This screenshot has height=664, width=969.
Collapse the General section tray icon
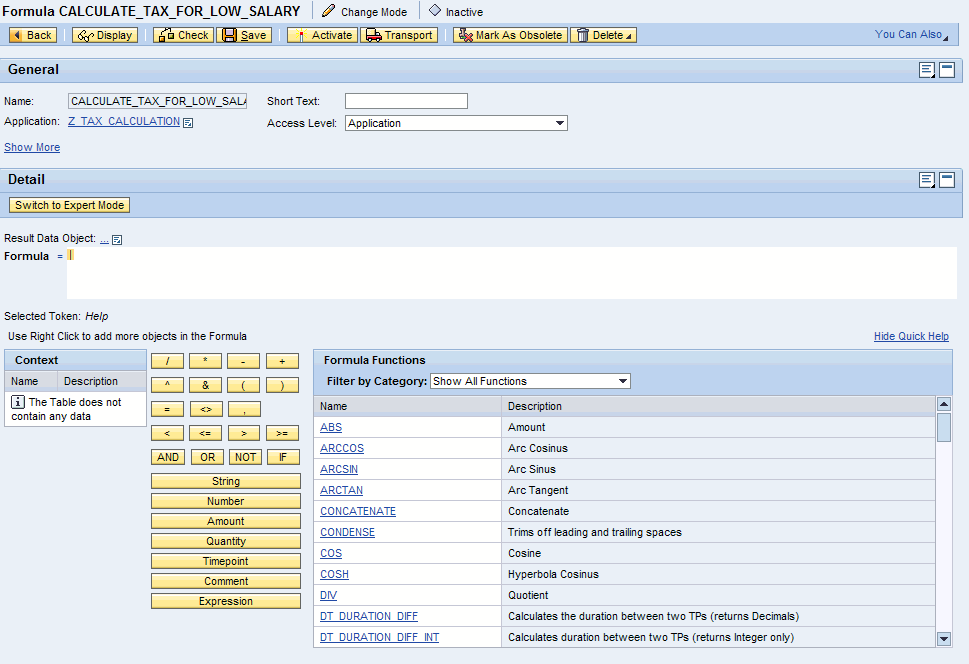[946, 70]
